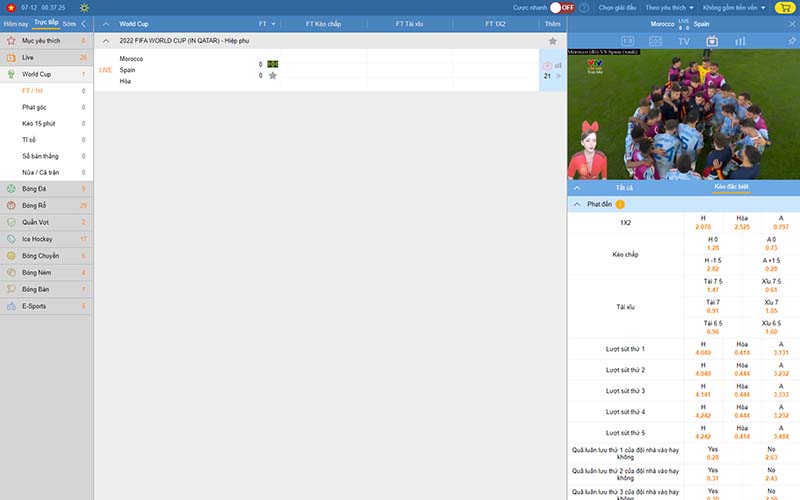
Task: Favorite the Morocco vs Spain match star
Action: (x=272, y=76)
